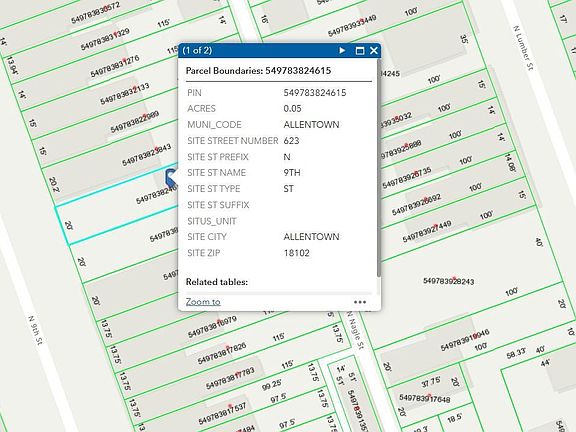Click the popup vertical scrollbar
Screen dimensions: 576x432
378,169
